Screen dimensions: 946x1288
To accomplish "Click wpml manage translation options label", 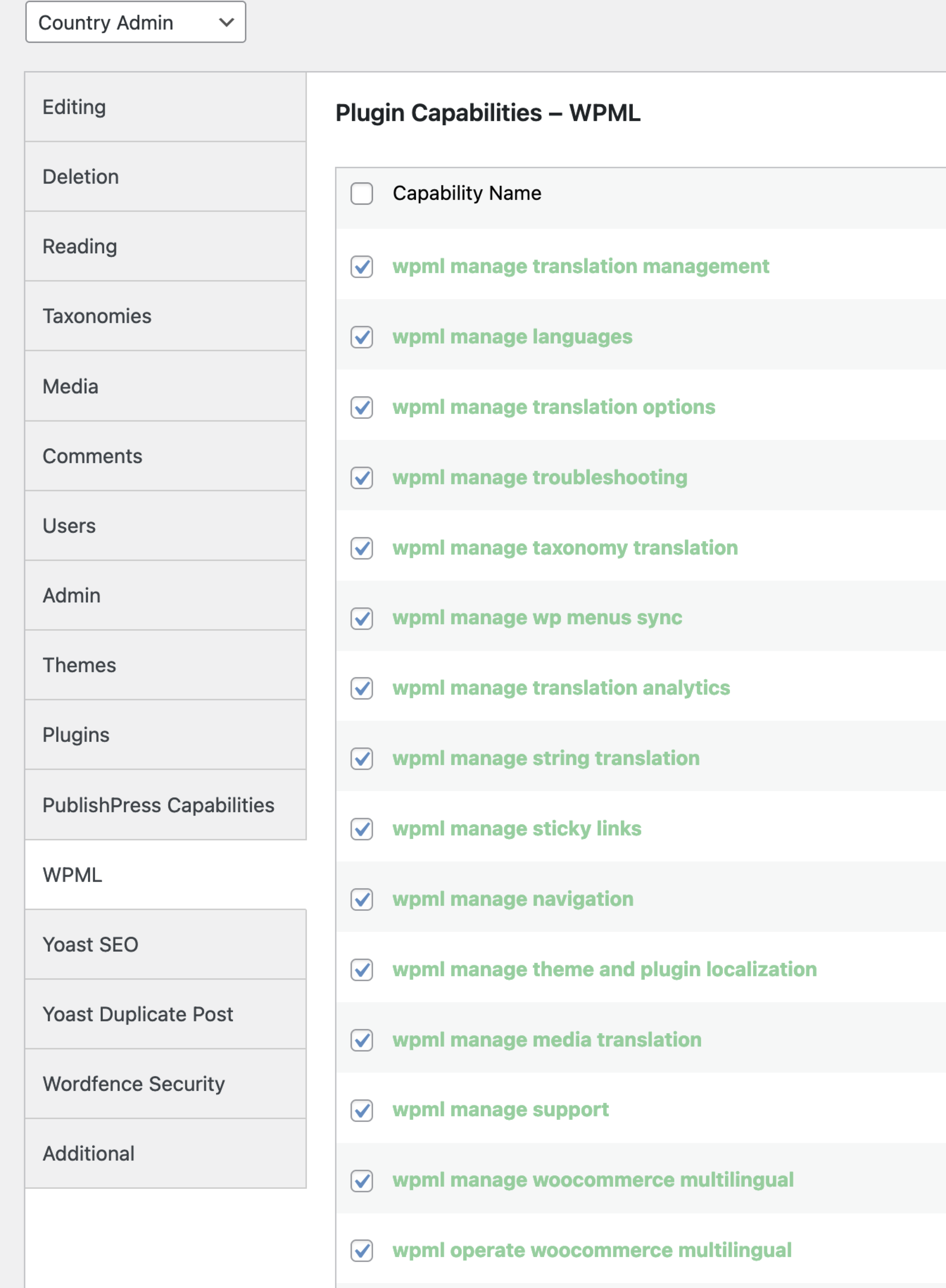I will click(554, 407).
